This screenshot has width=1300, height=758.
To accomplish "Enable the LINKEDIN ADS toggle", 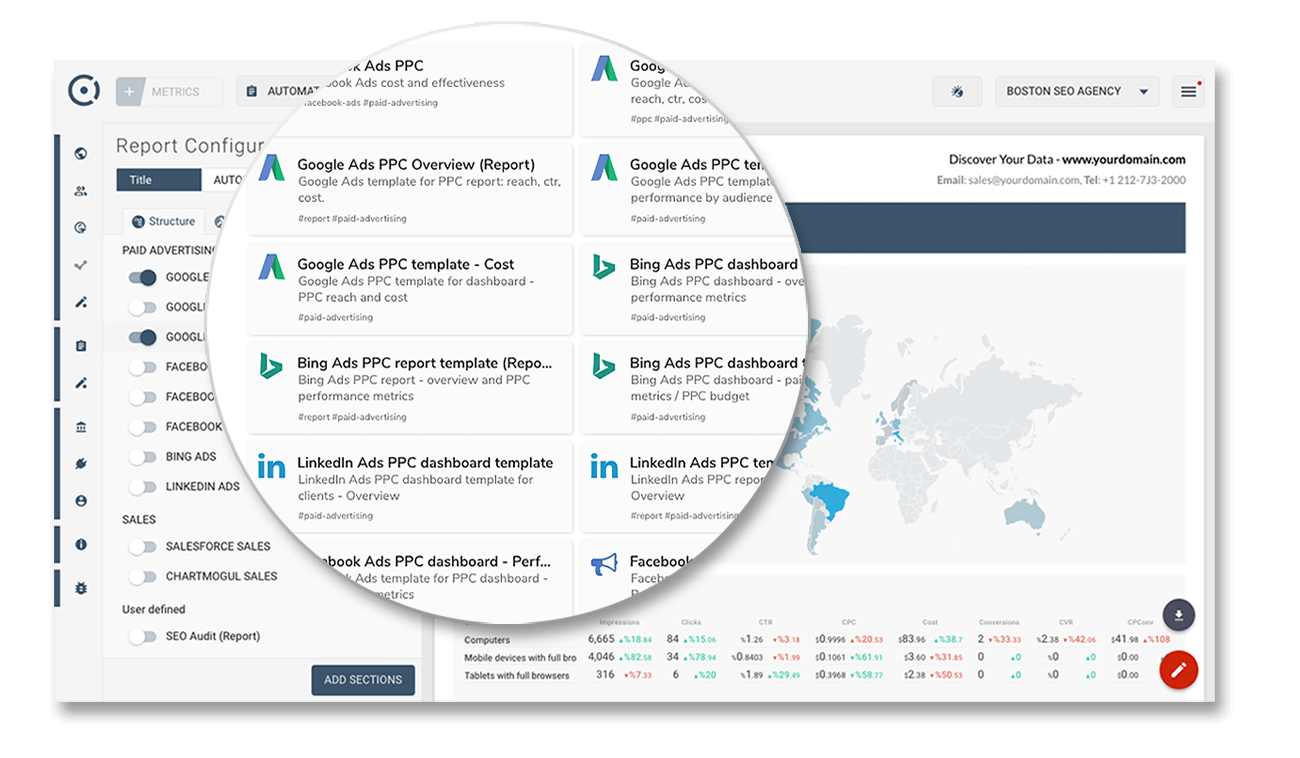I will (x=143, y=487).
